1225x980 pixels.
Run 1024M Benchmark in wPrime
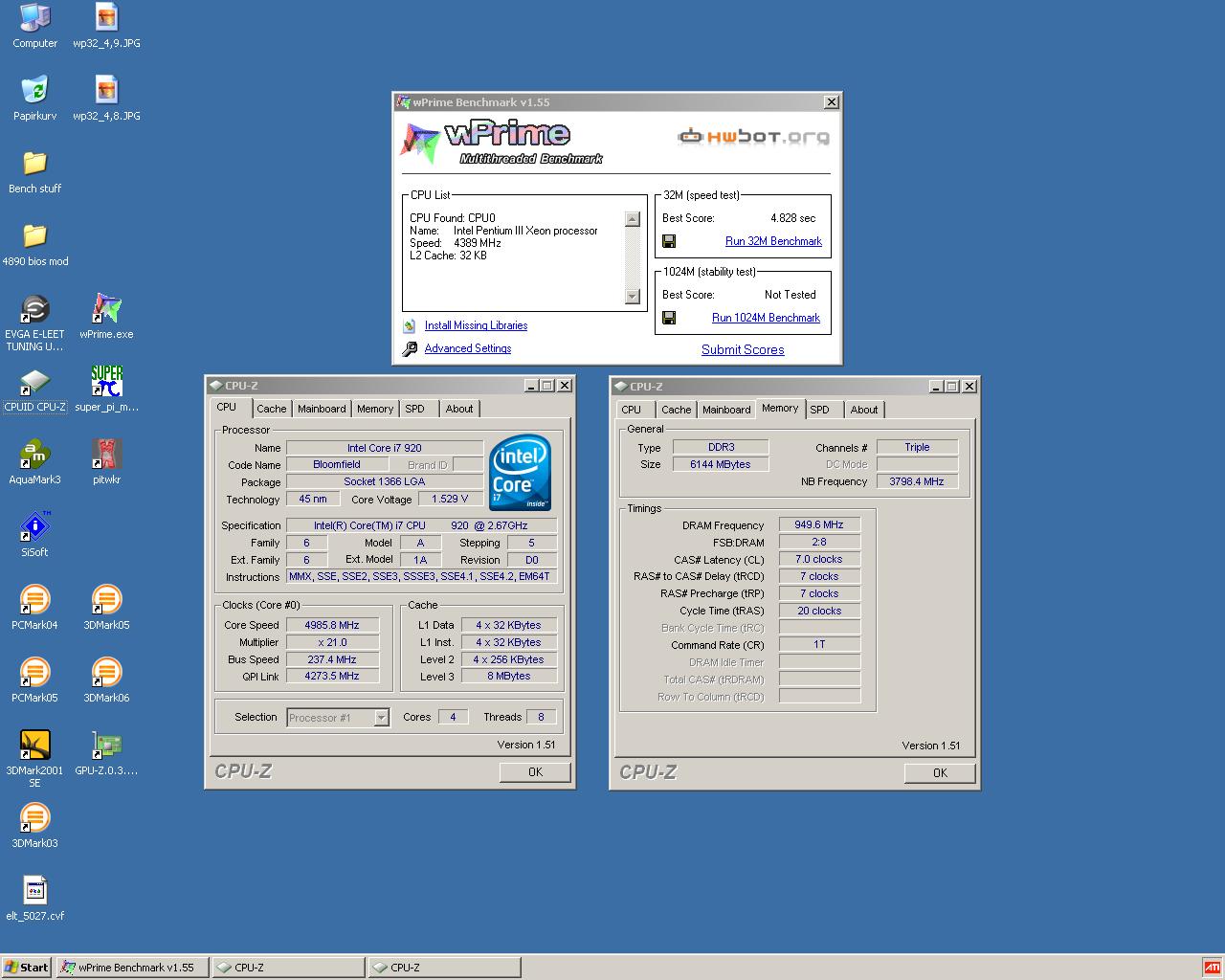(x=766, y=318)
